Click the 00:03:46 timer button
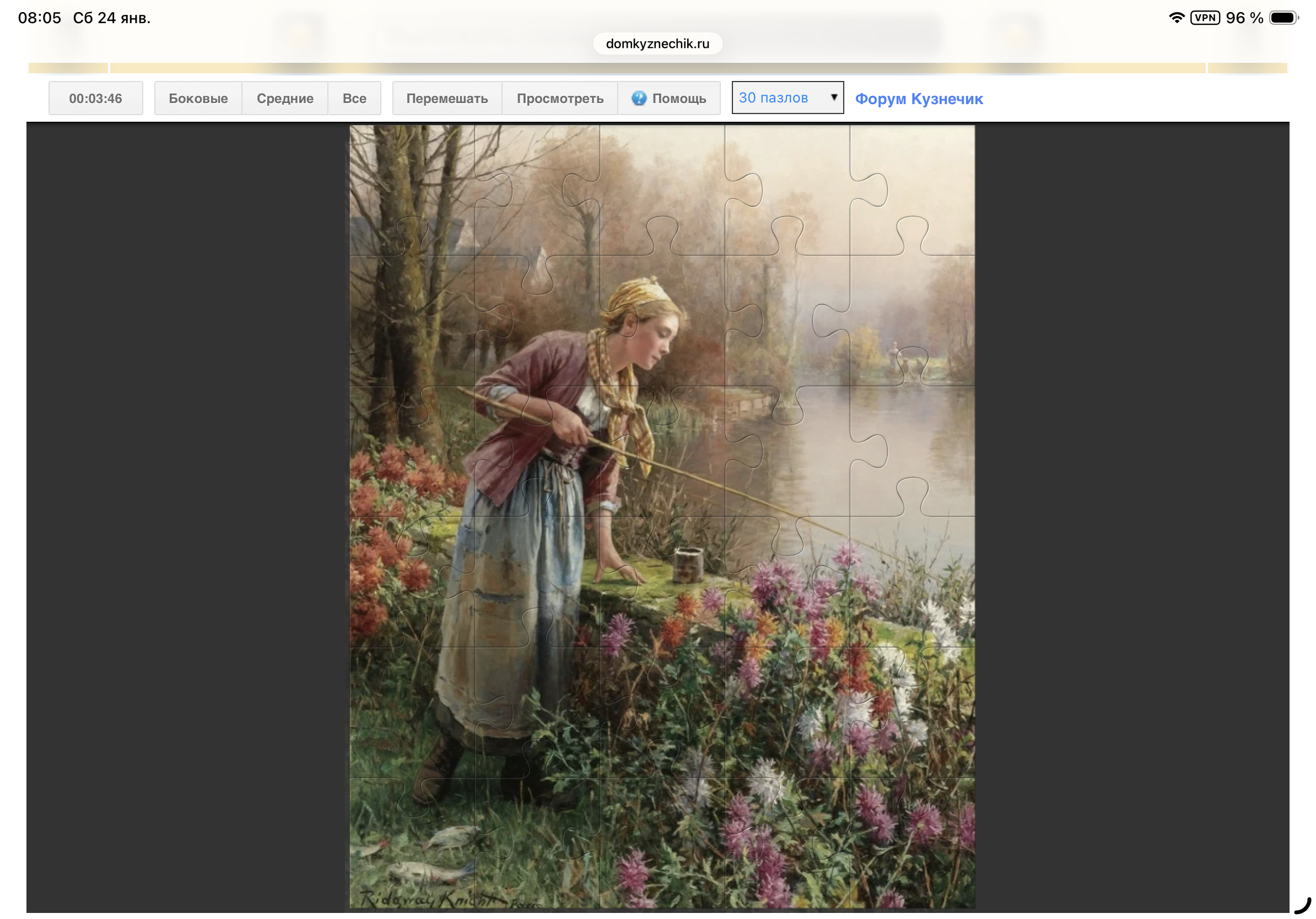This screenshot has width=1316, height=919. click(x=96, y=98)
